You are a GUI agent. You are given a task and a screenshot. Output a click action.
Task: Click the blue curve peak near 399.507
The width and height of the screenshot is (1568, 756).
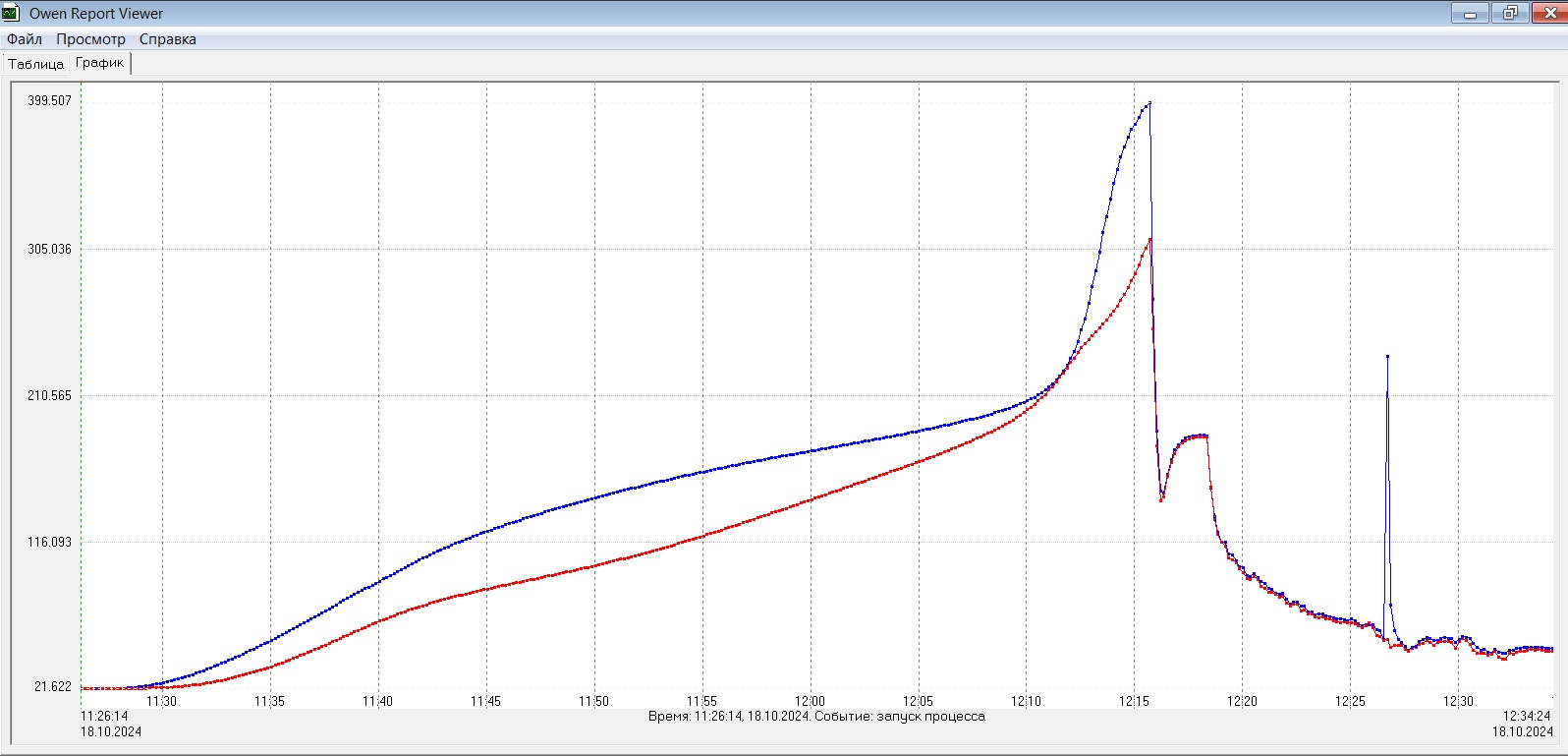pos(1149,102)
